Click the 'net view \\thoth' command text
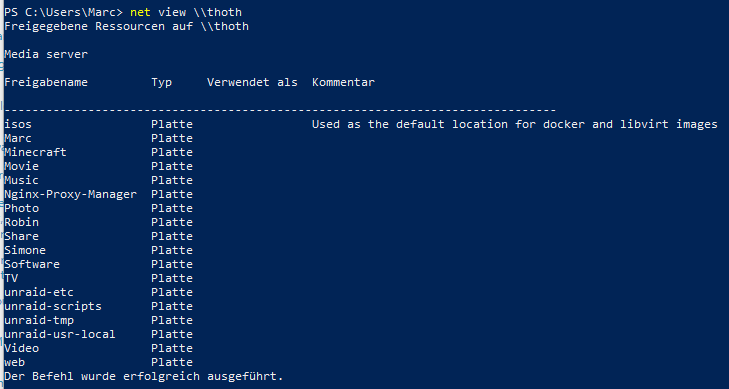 [x=186, y=12]
